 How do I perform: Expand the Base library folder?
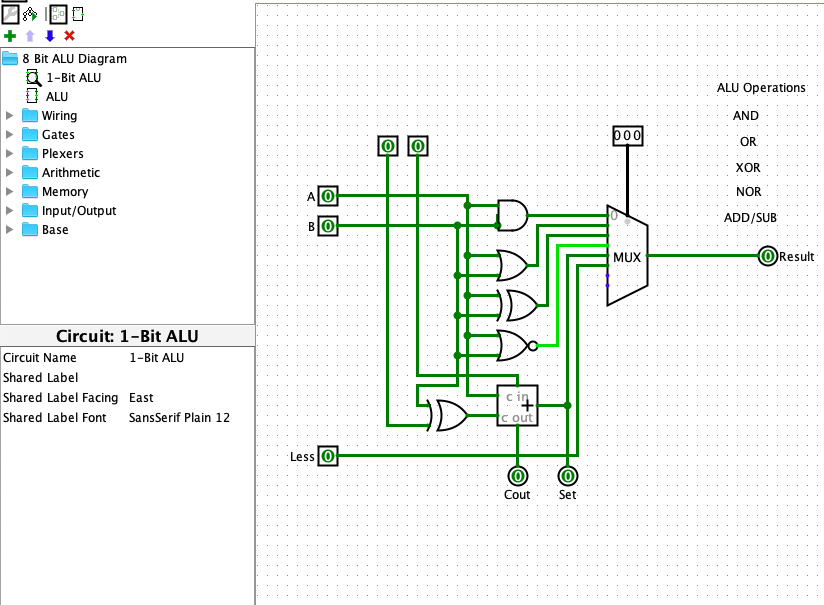click(x=9, y=230)
